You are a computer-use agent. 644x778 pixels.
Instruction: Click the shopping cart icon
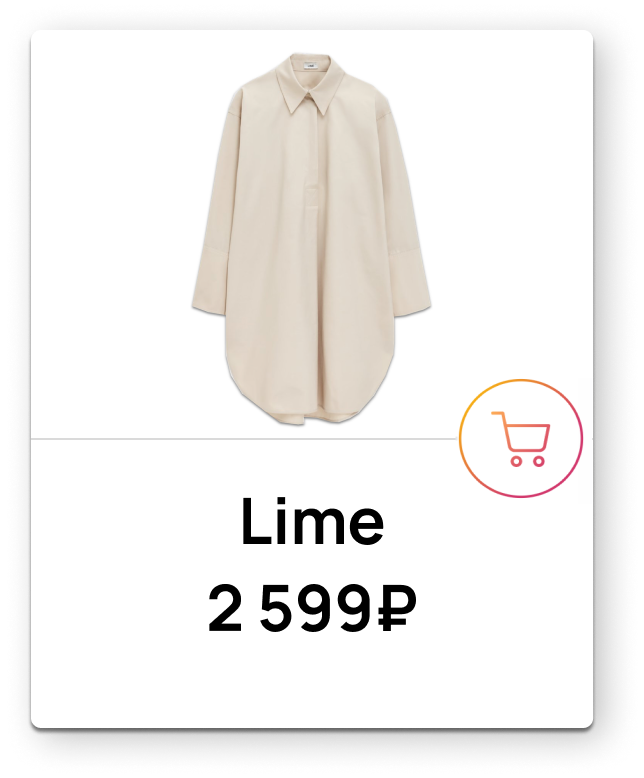click(520, 439)
